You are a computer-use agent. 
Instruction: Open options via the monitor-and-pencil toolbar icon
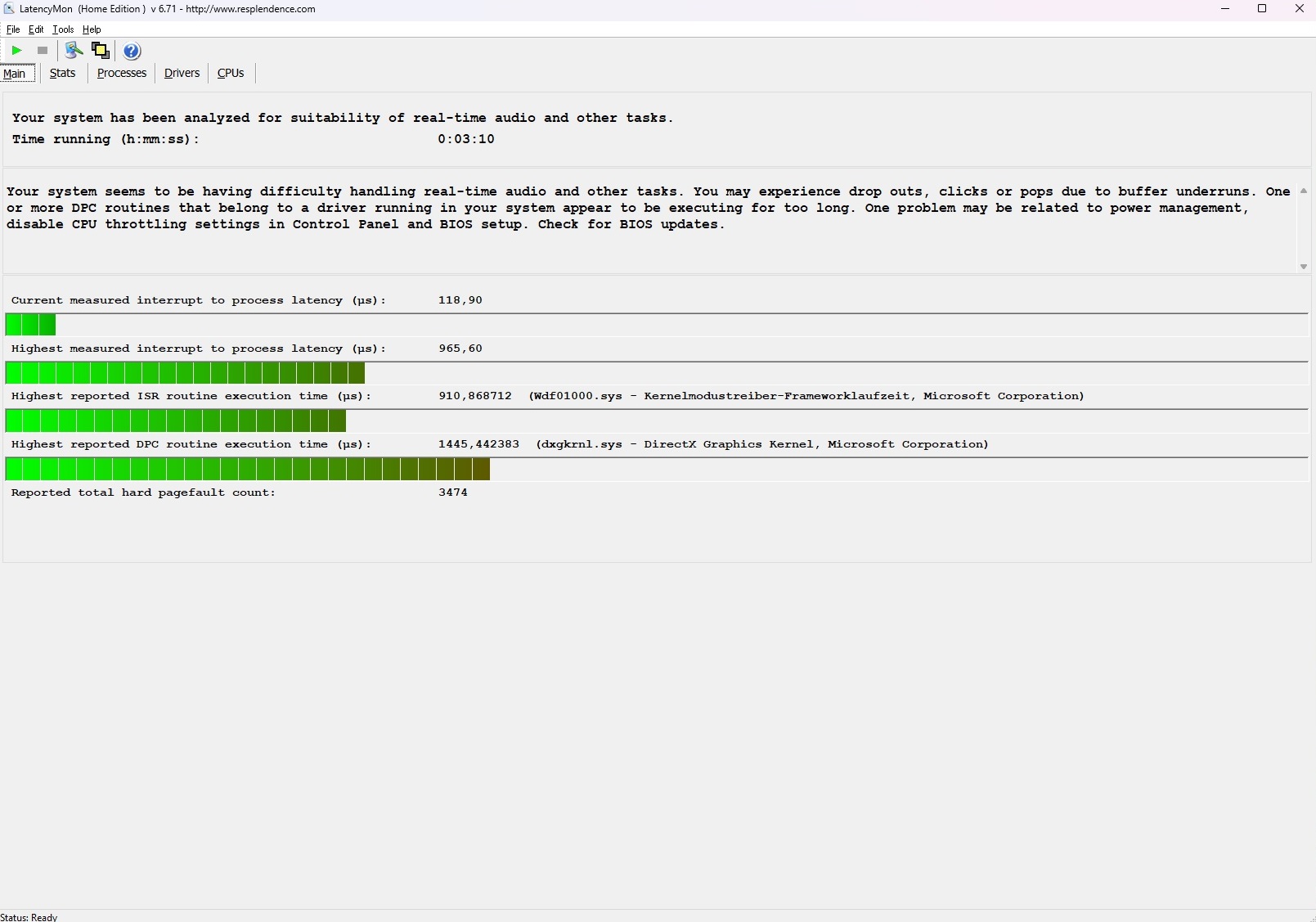click(74, 51)
